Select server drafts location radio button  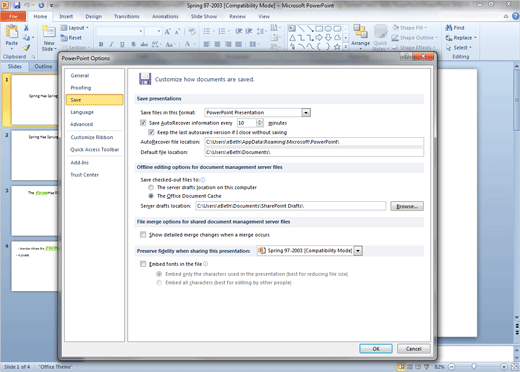[151, 187]
